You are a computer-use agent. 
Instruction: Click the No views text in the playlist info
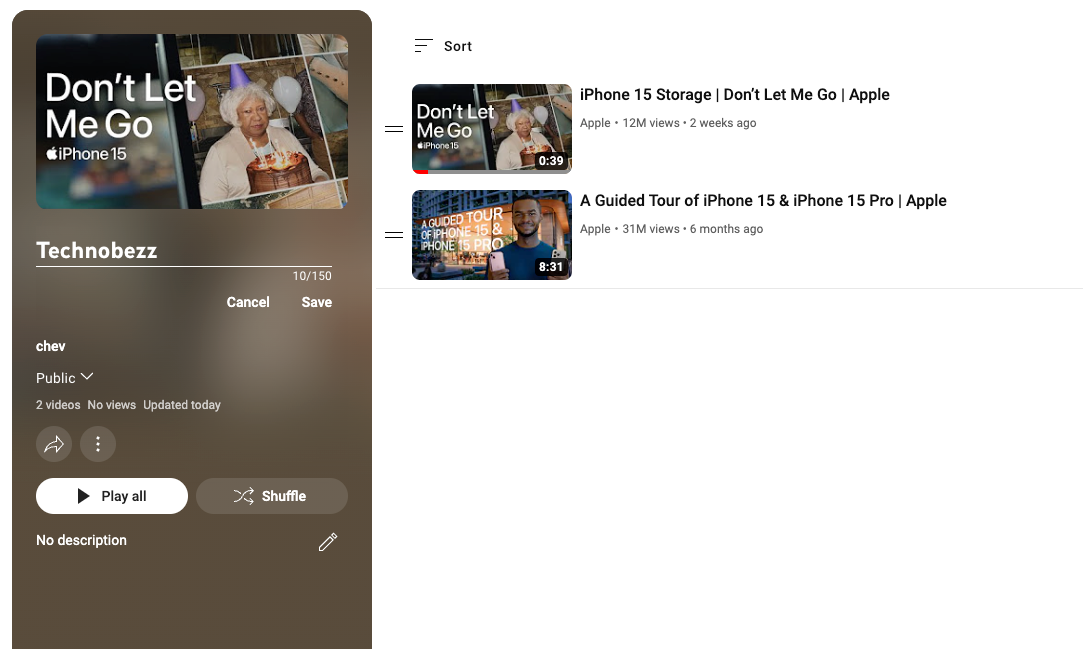(x=111, y=405)
